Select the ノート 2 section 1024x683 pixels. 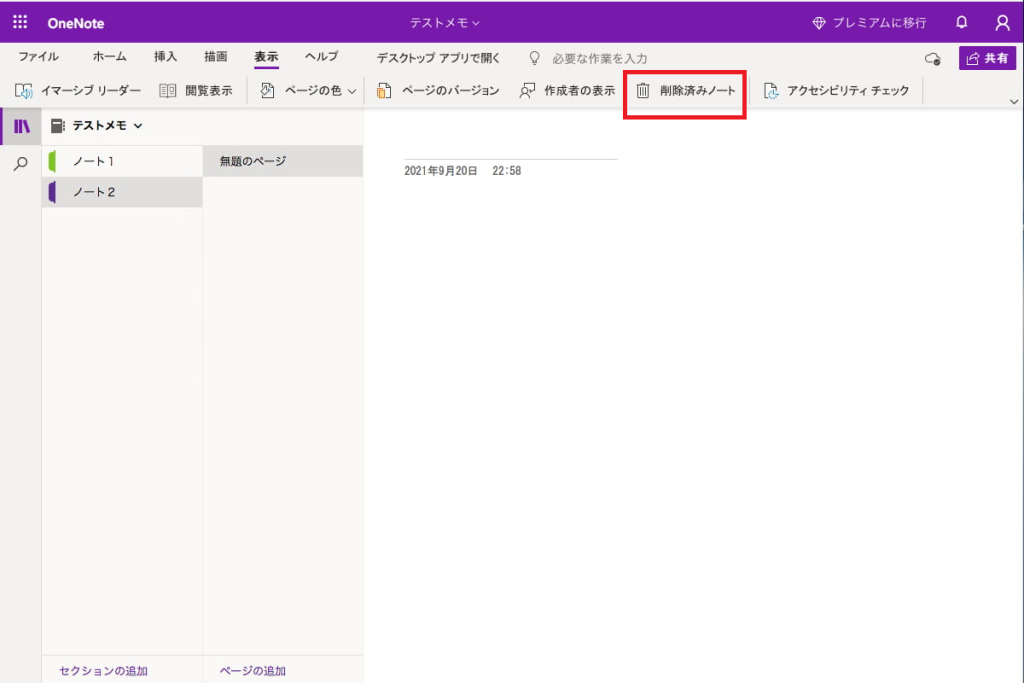122,192
